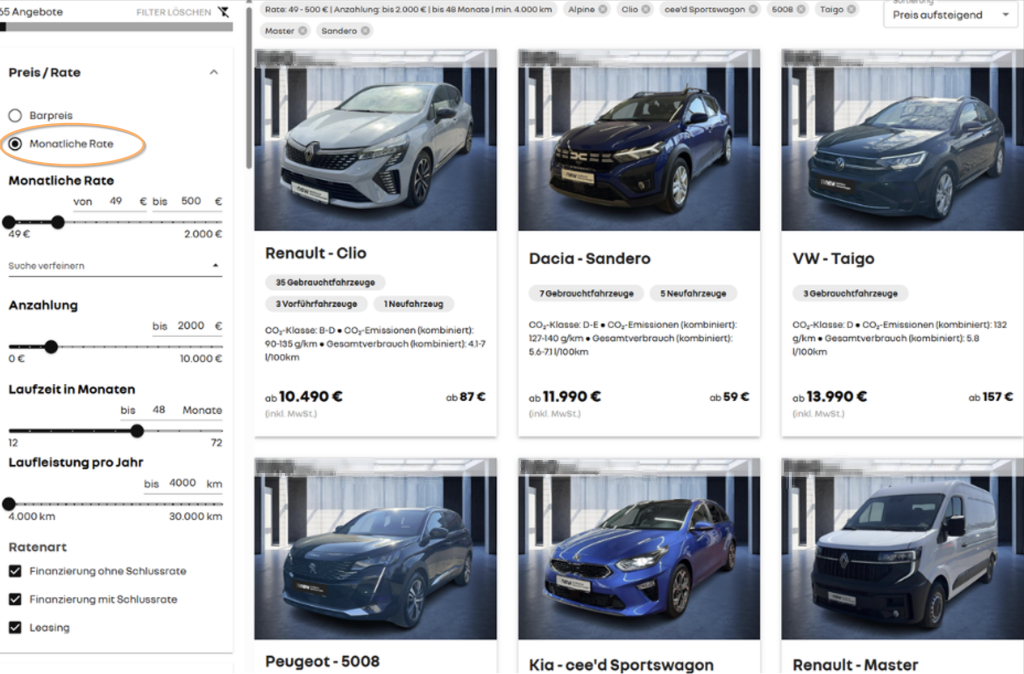Remove the Taigo filter chip
Image resolution: width=1024 pixels, height=674 pixels.
[851, 9]
